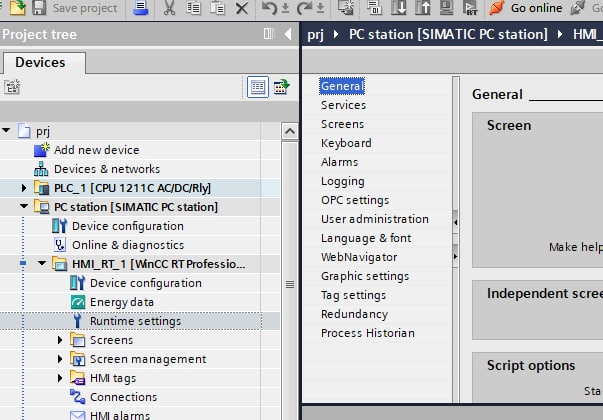Click the Online & diagnostics stethoscope icon

[60, 245]
